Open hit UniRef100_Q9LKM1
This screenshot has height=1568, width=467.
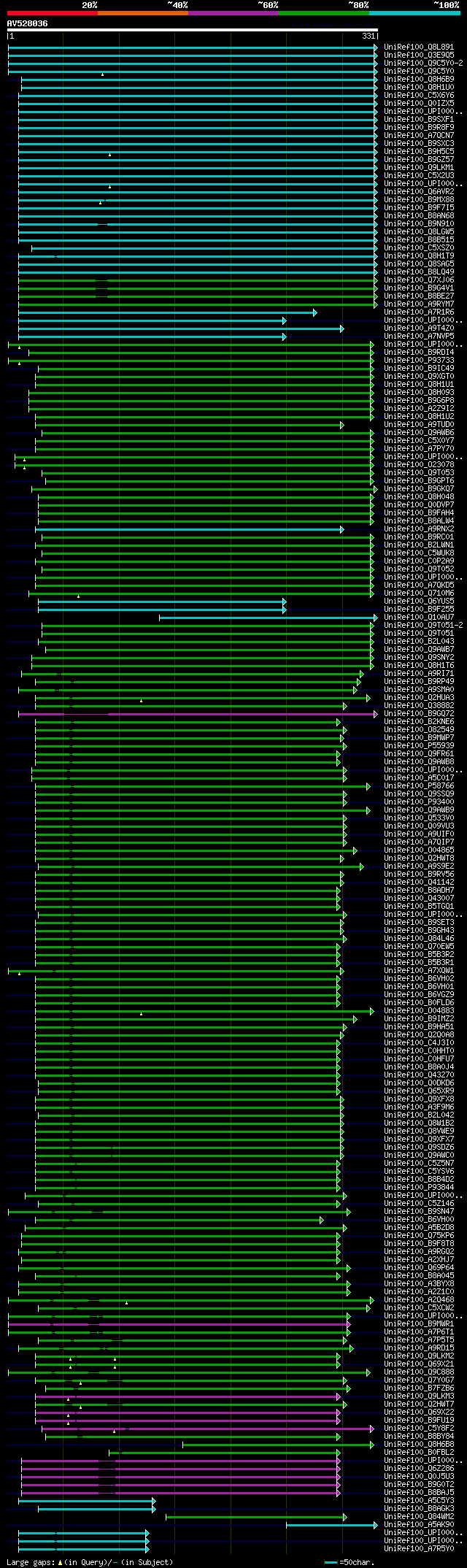[x=419, y=167]
